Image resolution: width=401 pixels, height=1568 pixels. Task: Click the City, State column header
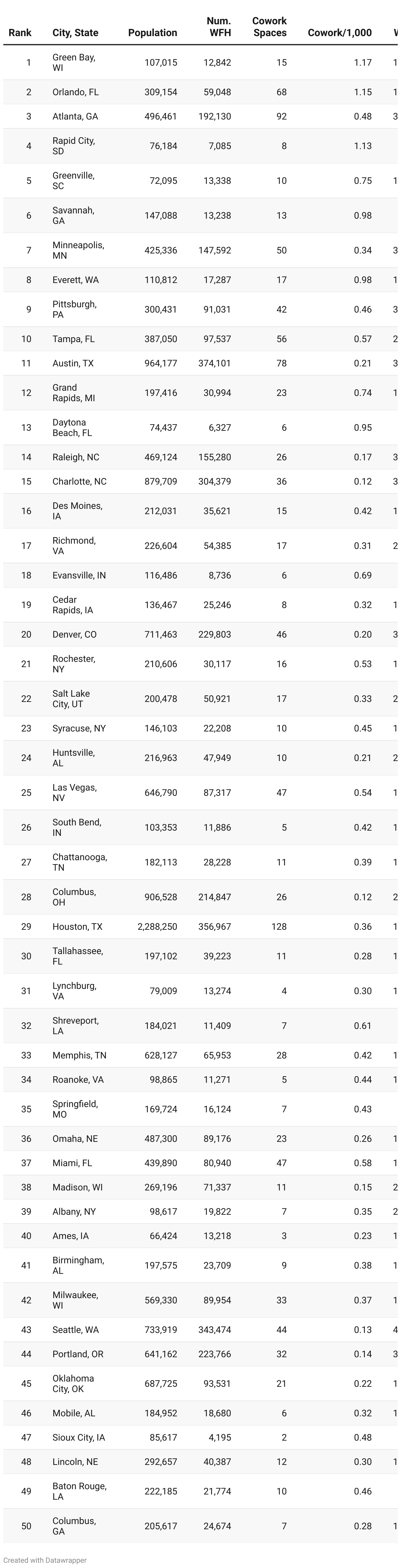click(75, 33)
